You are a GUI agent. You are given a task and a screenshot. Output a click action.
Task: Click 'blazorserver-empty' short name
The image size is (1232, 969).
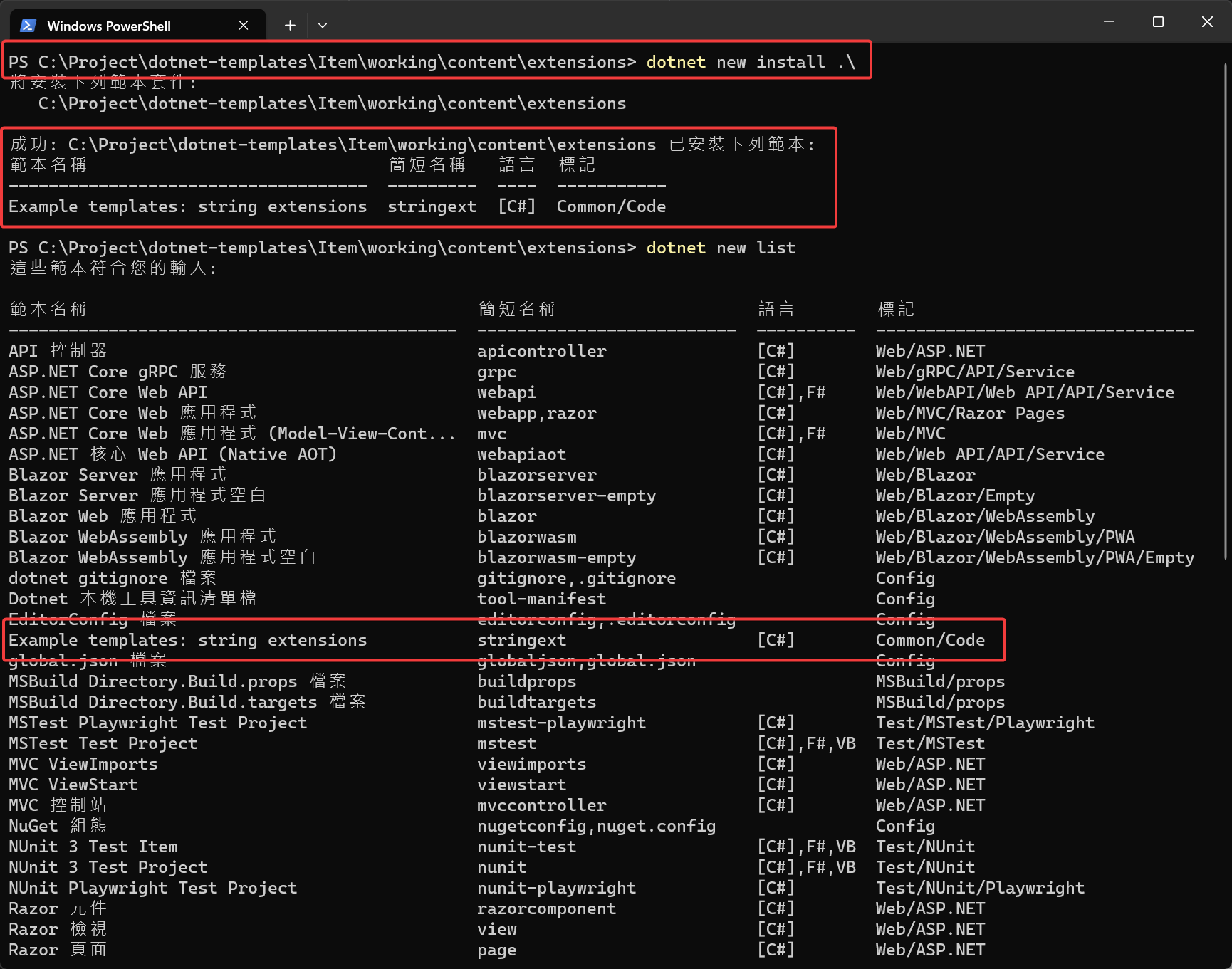(567, 496)
